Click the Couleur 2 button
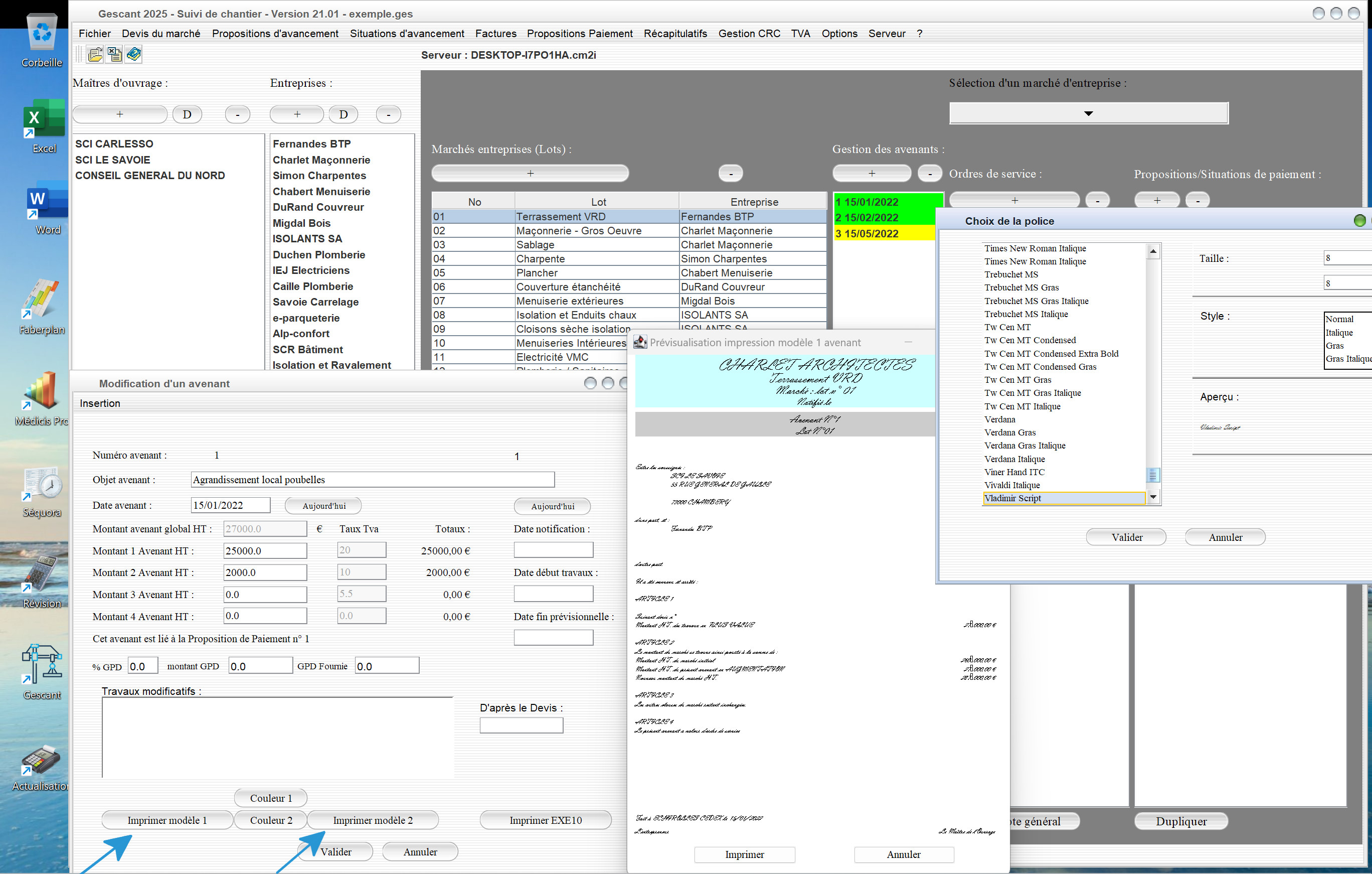This screenshot has width=1372, height=874. click(271, 820)
